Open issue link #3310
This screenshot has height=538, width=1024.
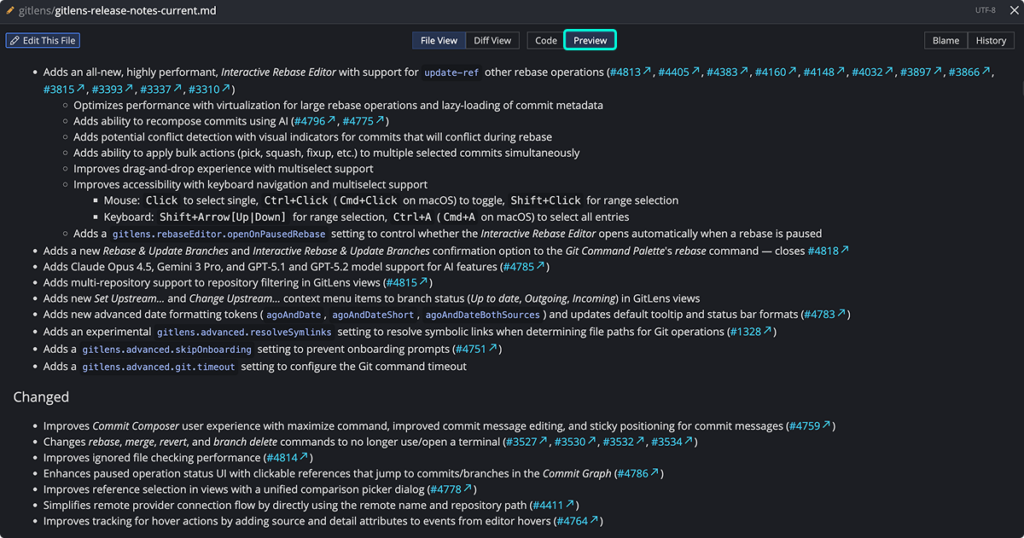coord(209,89)
